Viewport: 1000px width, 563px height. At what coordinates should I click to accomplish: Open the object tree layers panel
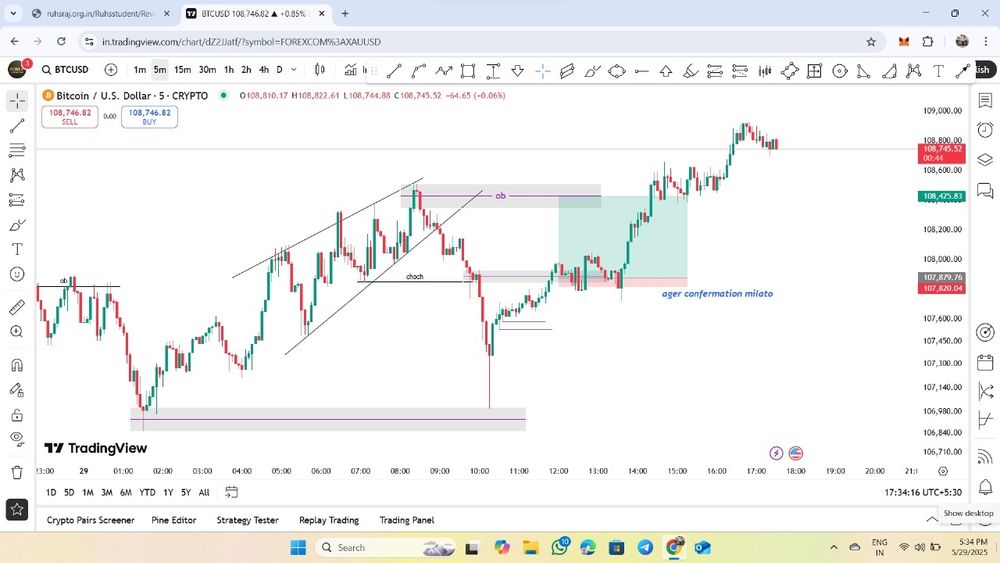[x=985, y=159]
